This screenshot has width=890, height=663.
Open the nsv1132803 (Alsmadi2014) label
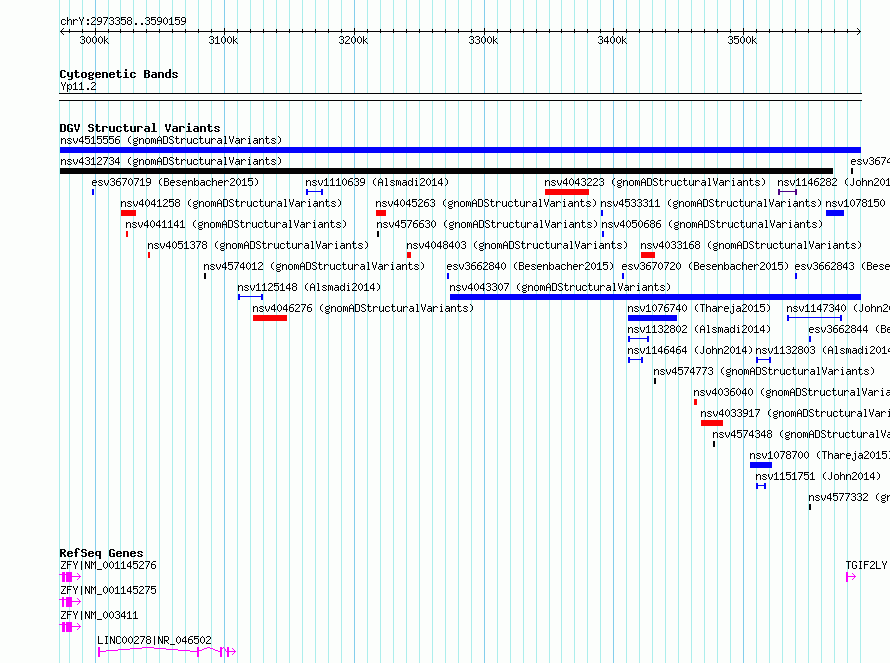click(822, 350)
